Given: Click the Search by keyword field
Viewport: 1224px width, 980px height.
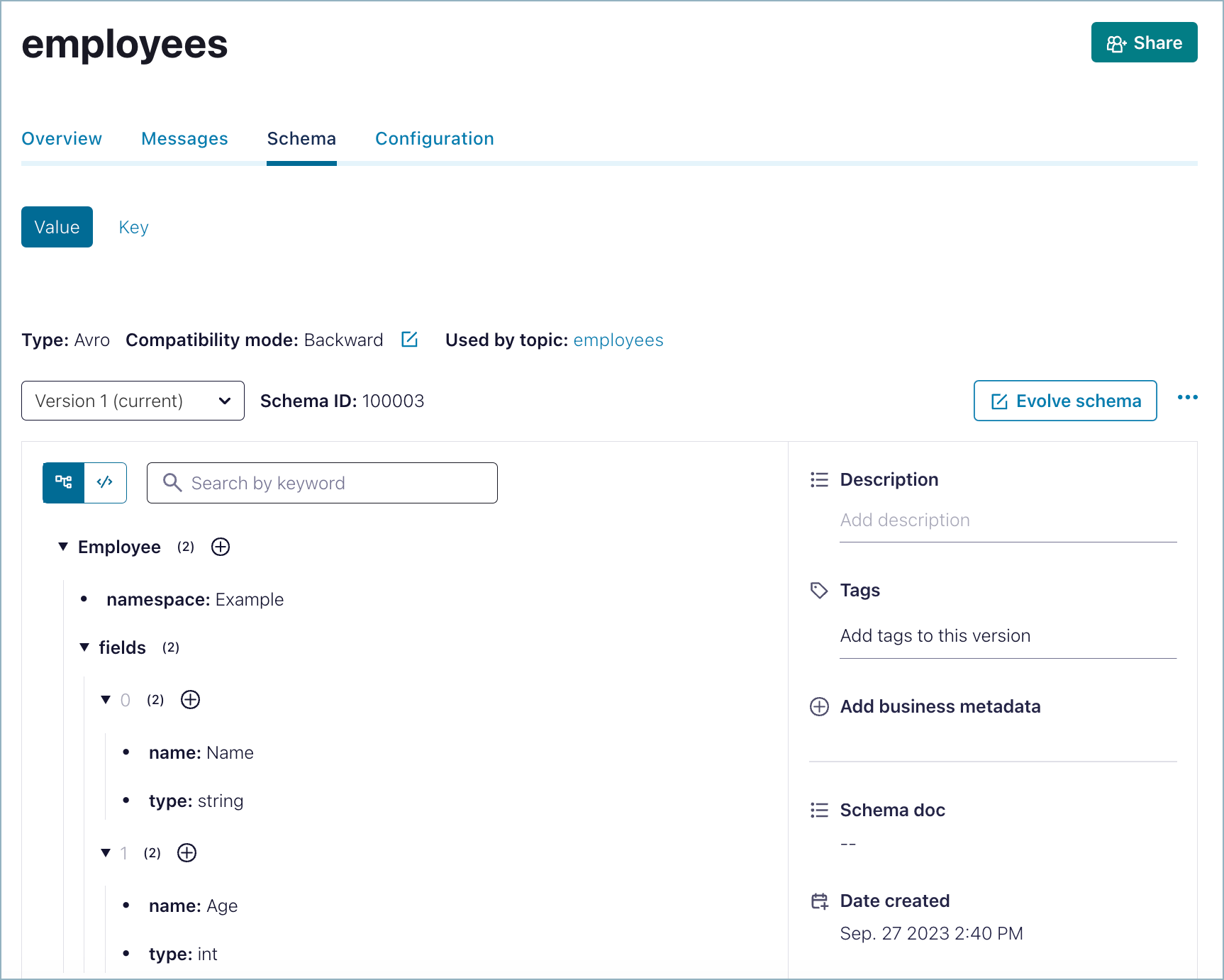Looking at the screenshot, I should point(321,483).
